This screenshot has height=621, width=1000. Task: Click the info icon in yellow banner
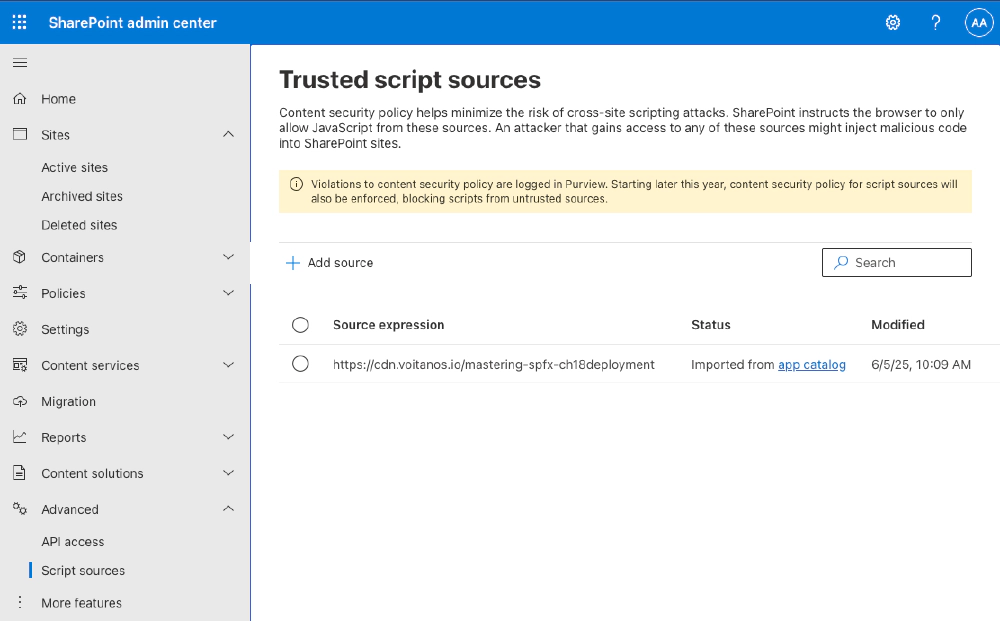click(x=297, y=184)
